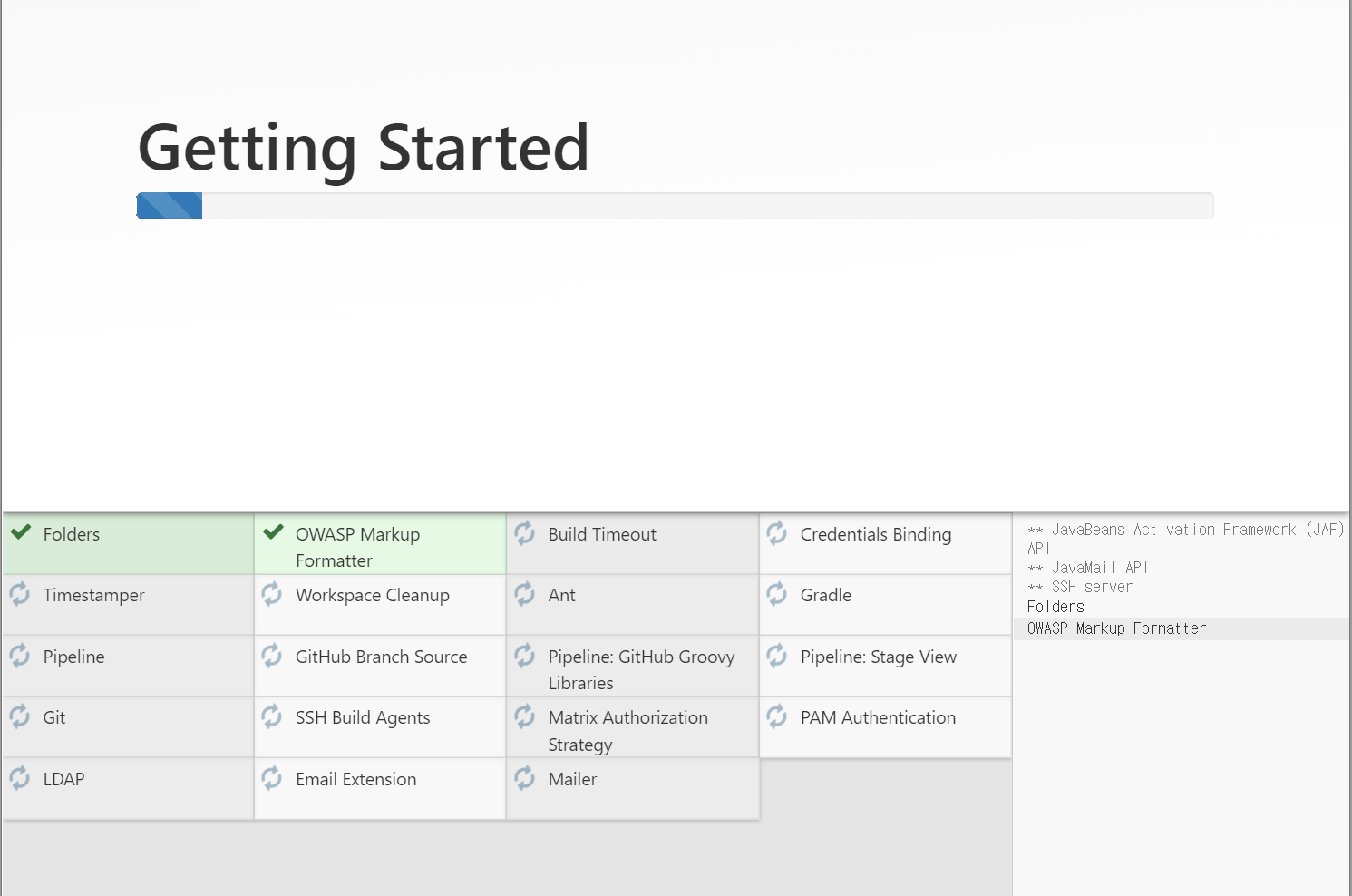Select the Folders plugin label
Screen dimensions: 1352x896
click(x=72, y=534)
